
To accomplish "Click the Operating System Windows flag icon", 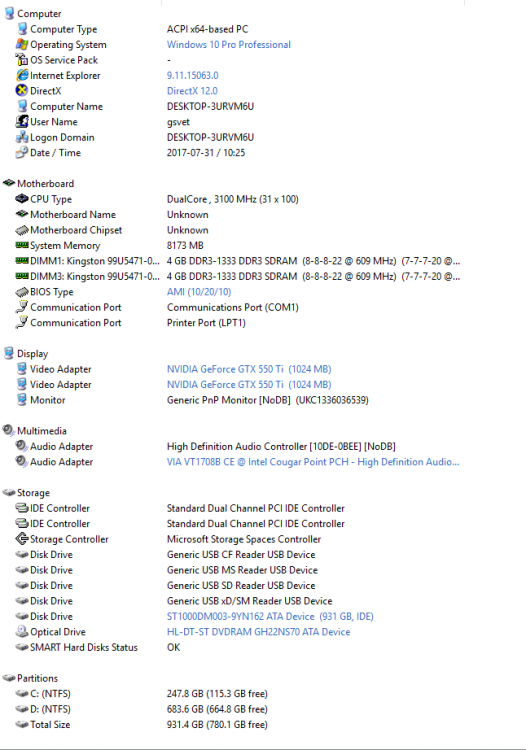I will click(22, 44).
